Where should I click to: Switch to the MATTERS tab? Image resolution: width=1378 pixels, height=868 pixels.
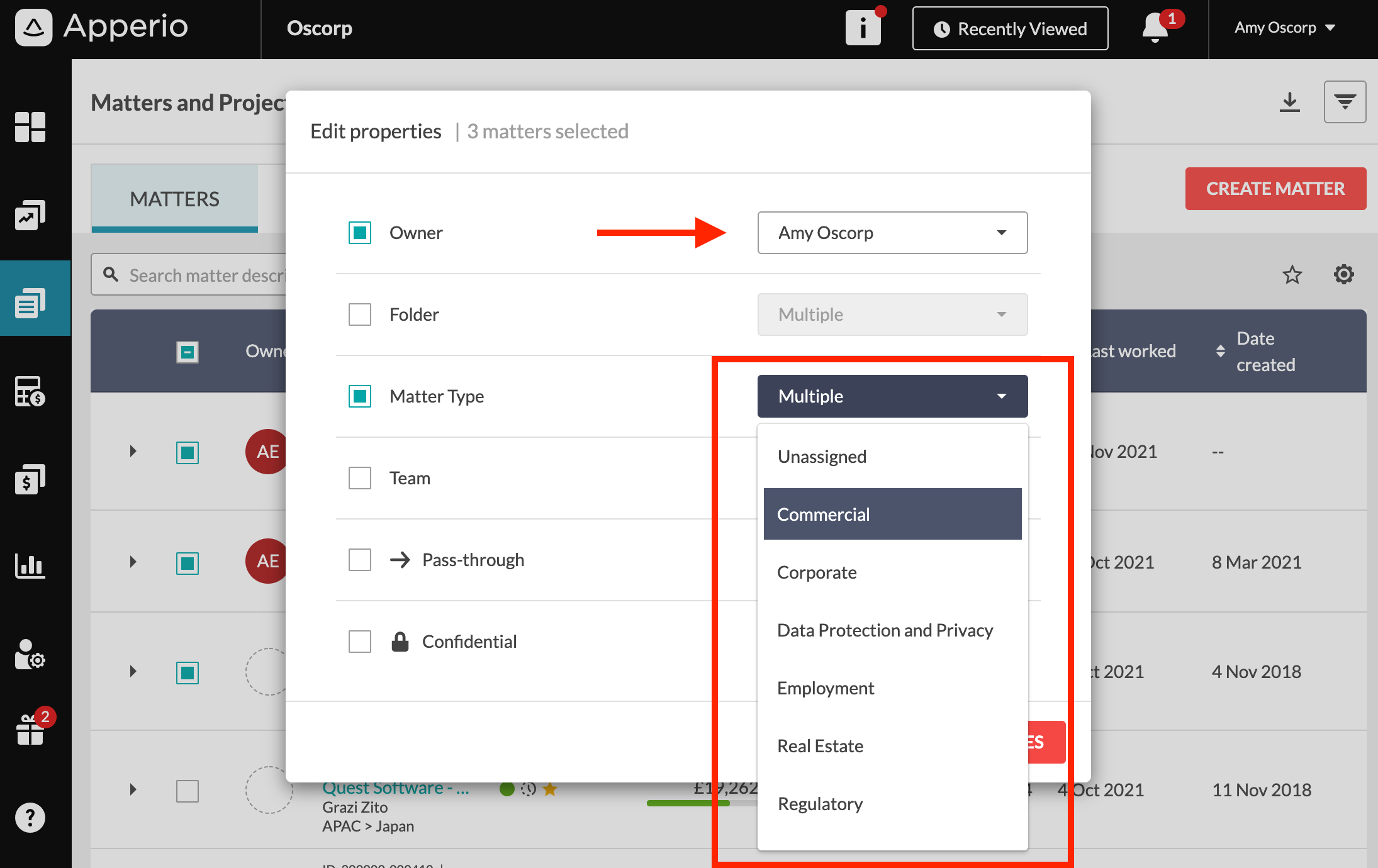(174, 199)
